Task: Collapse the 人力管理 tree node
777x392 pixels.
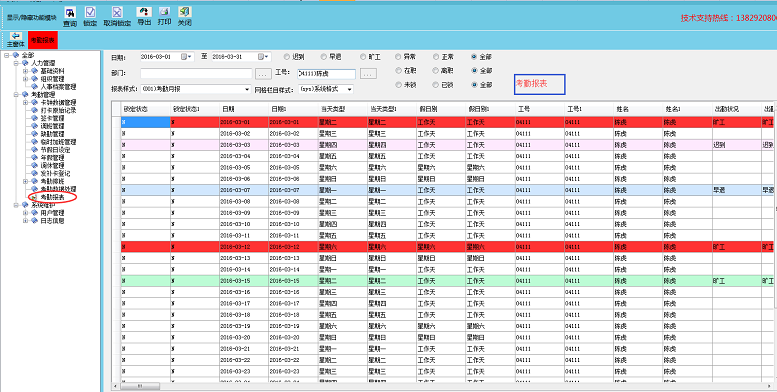Action: (x=16, y=63)
